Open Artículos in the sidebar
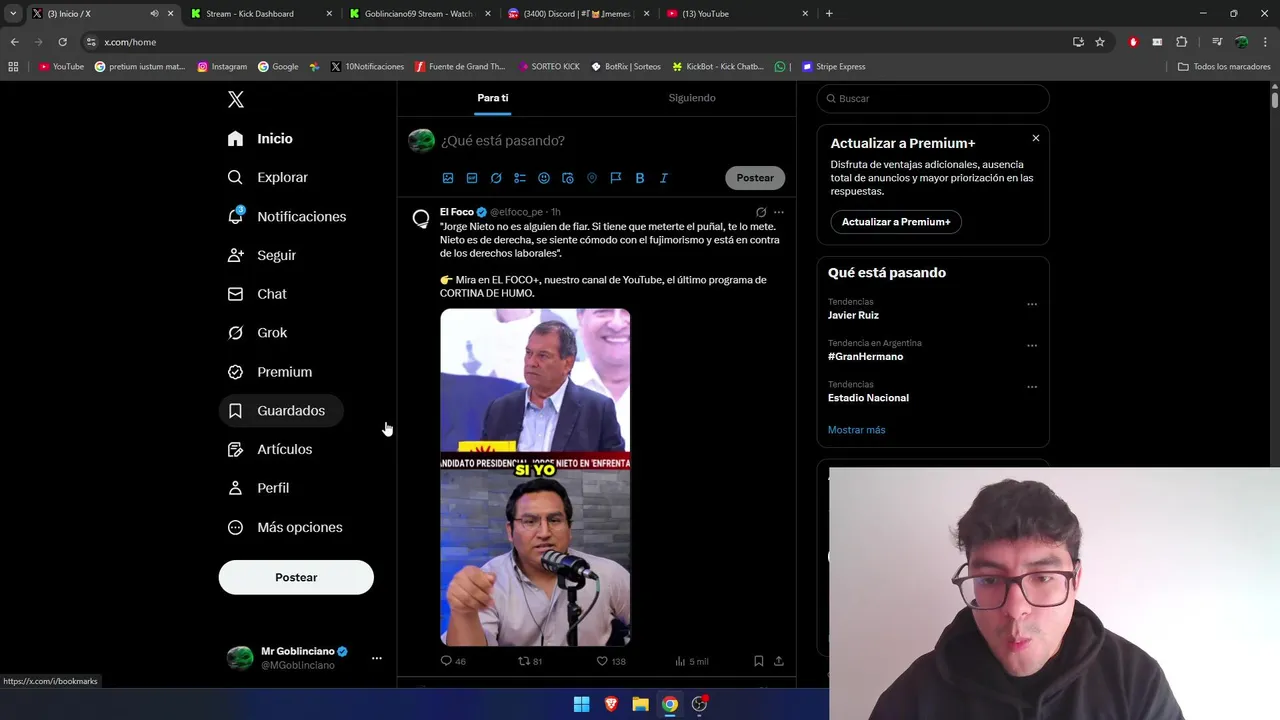The height and width of the screenshot is (720, 1280). point(270,449)
